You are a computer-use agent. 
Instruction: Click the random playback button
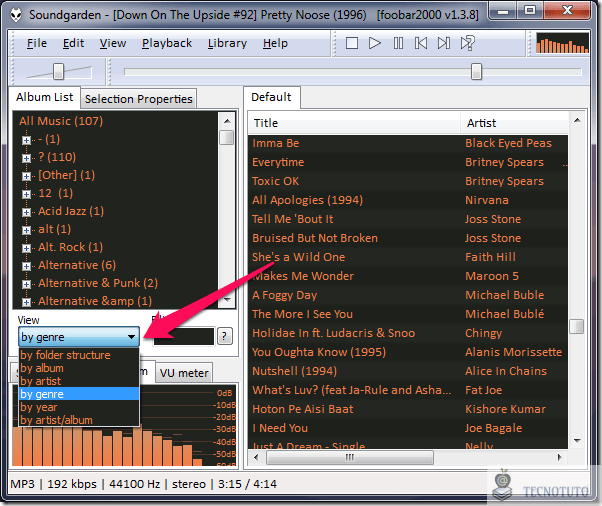467,43
